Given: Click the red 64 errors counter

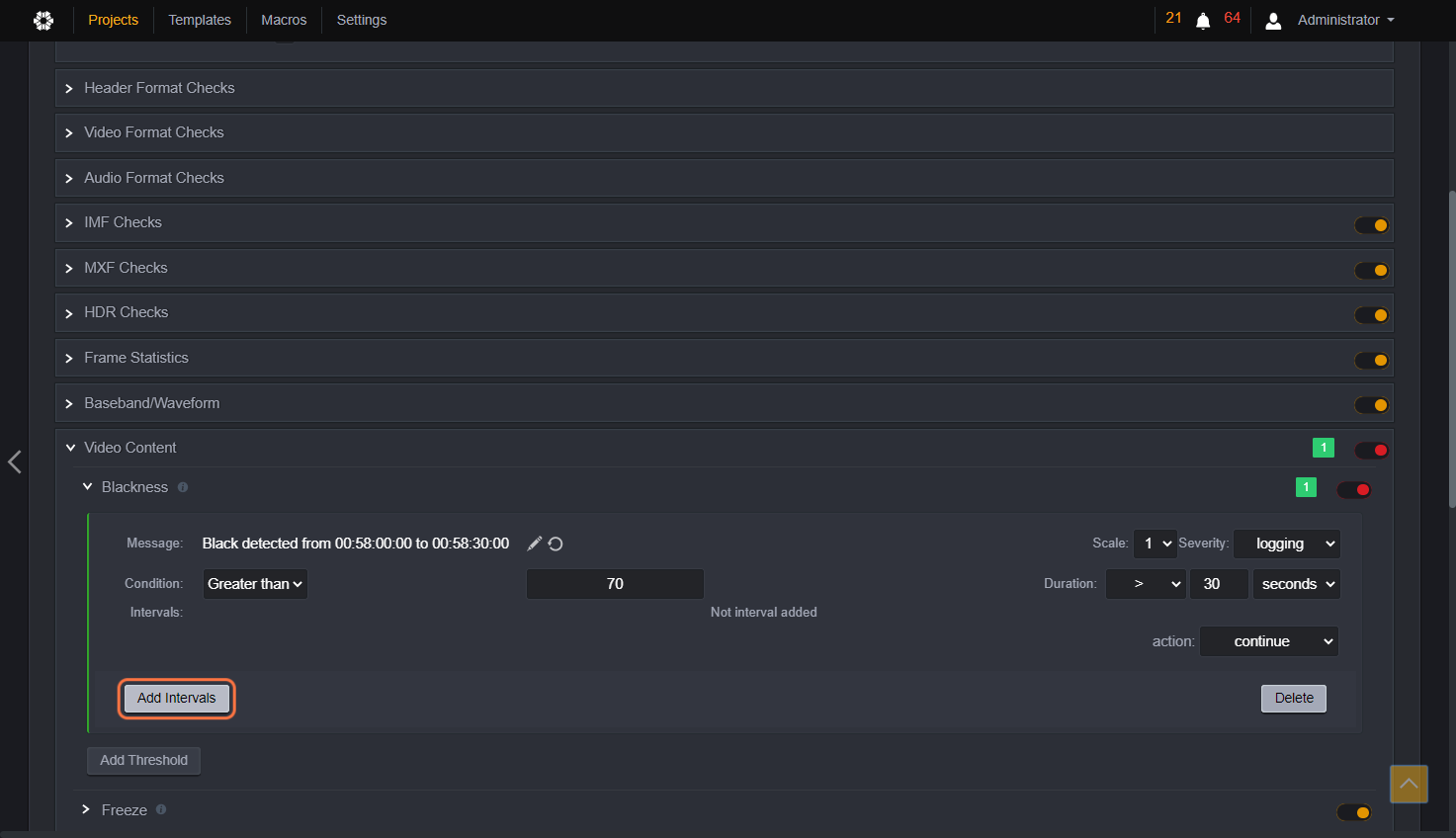Looking at the screenshot, I should tap(1232, 18).
